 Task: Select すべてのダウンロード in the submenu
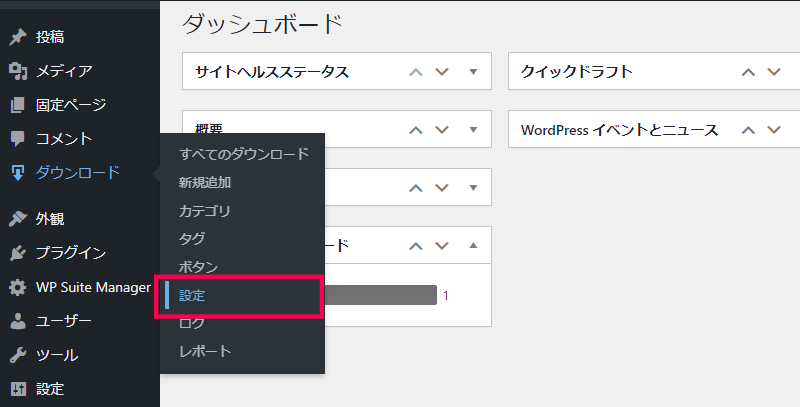coord(244,154)
